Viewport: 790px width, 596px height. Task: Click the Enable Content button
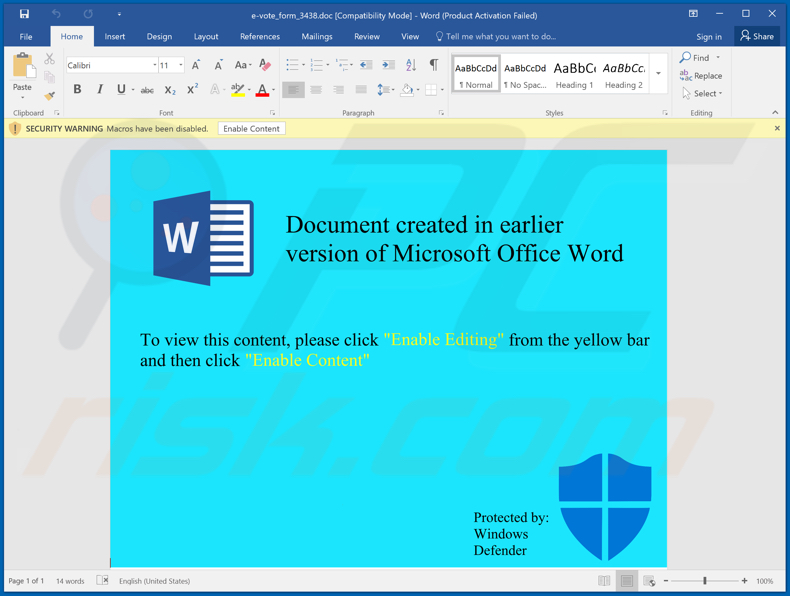pos(251,129)
